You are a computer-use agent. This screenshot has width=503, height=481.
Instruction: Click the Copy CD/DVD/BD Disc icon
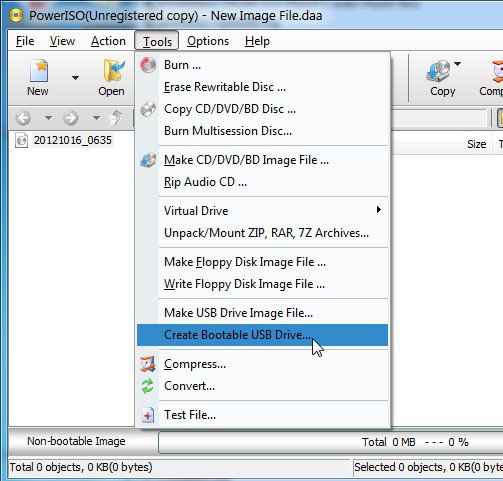click(148, 109)
